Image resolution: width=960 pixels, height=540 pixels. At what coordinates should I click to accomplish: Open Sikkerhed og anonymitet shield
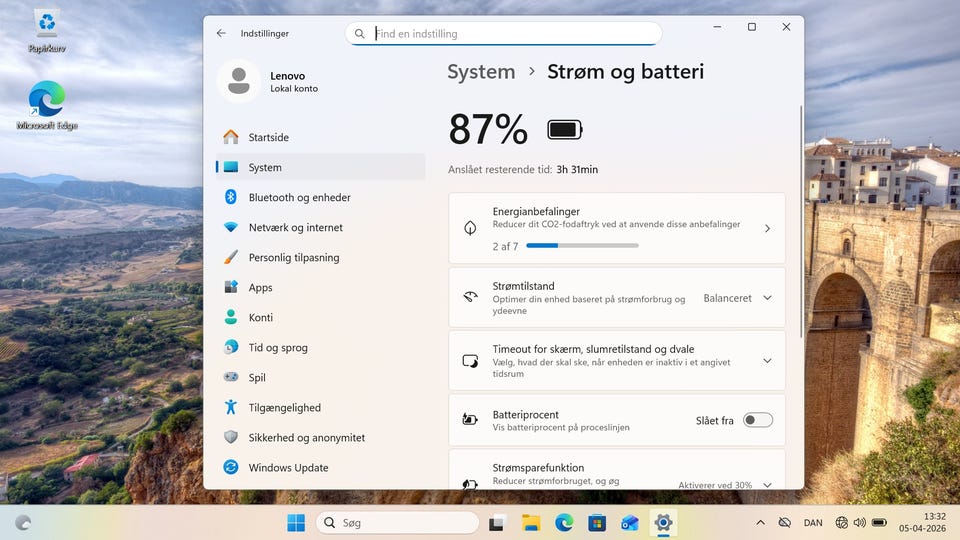(x=231, y=438)
